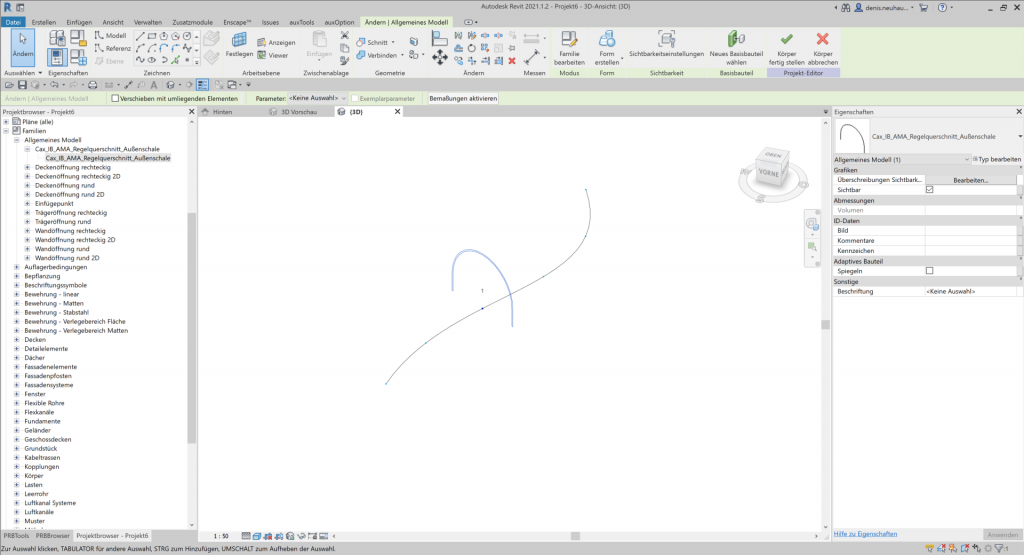Select Neues Basisbauteil wählen tool

pyautogui.click(x=736, y=40)
